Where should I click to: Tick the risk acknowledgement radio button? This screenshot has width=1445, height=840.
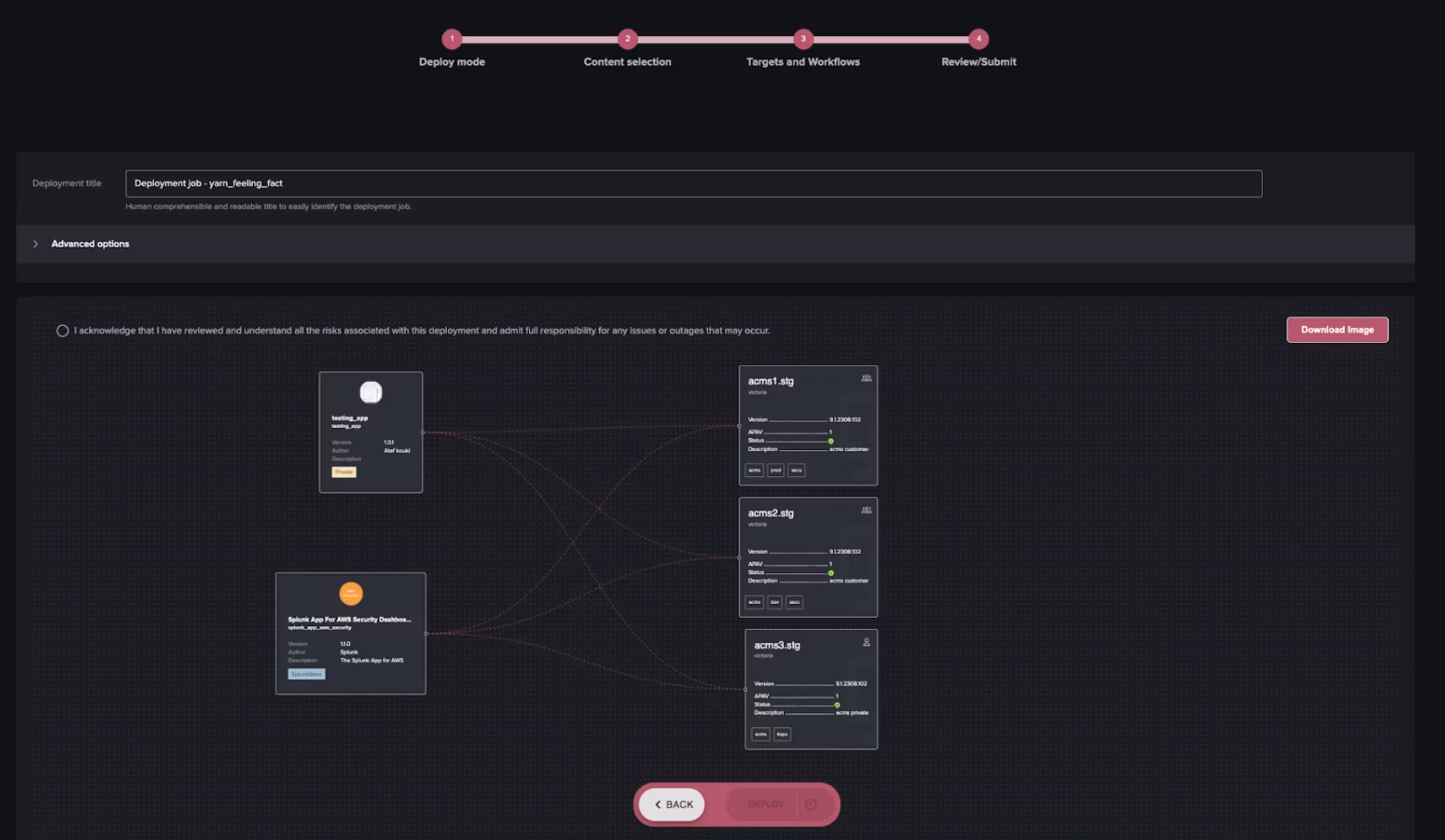pyautogui.click(x=62, y=331)
